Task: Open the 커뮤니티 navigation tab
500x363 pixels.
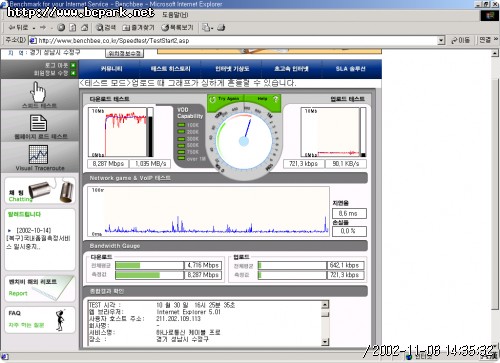Action: click(111, 69)
